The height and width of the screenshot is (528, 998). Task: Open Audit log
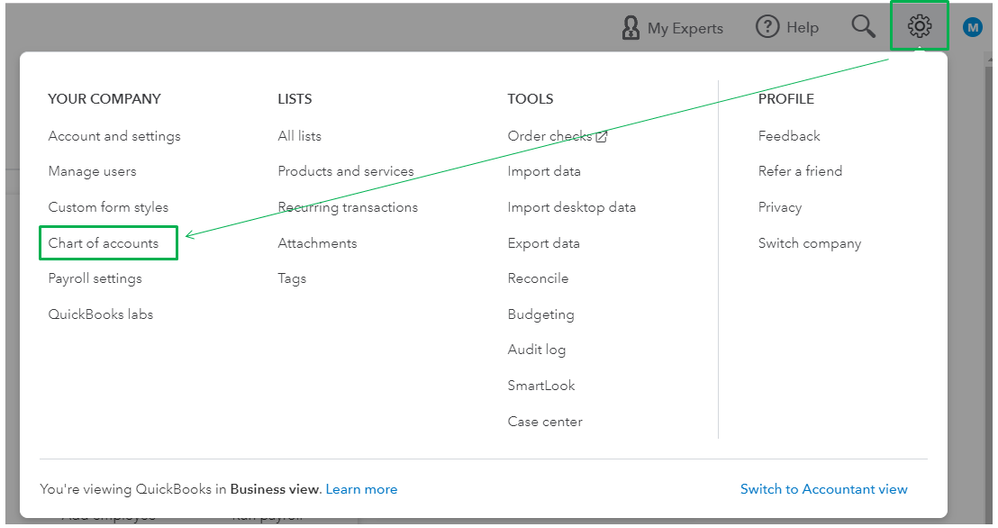pos(536,349)
